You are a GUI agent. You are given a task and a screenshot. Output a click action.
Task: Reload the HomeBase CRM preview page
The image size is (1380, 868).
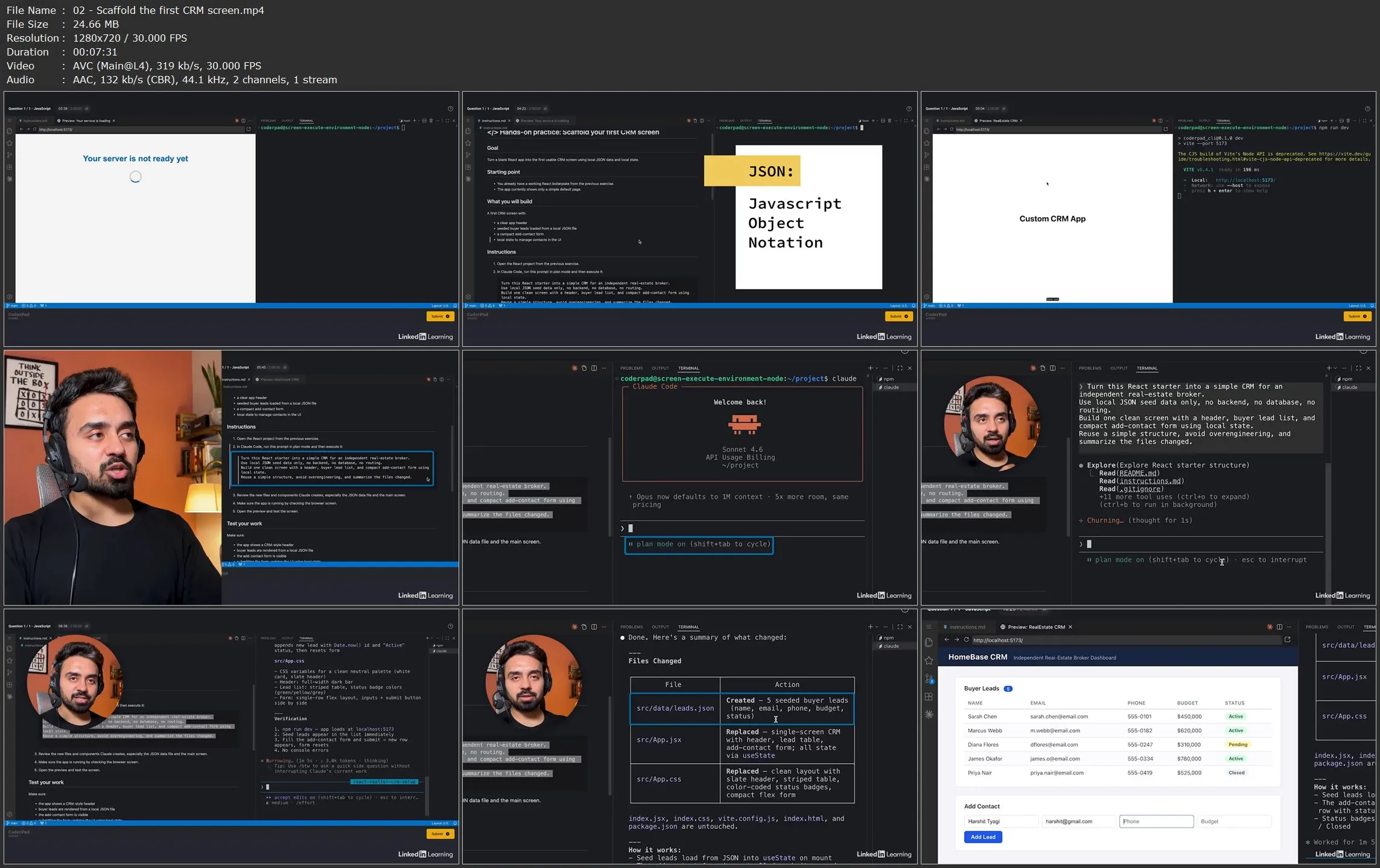tap(966, 640)
